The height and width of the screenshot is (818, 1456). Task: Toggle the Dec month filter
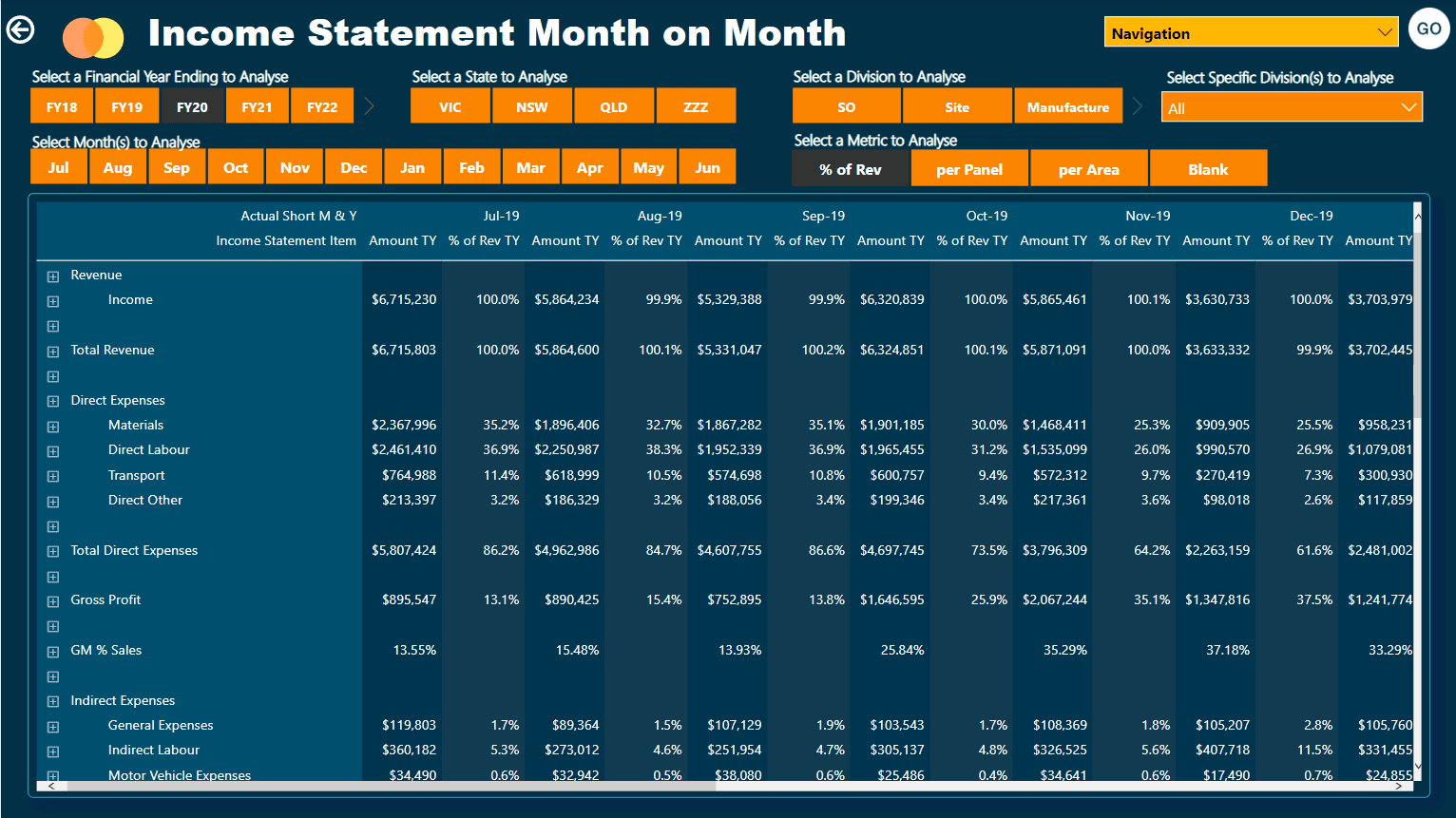354,165
